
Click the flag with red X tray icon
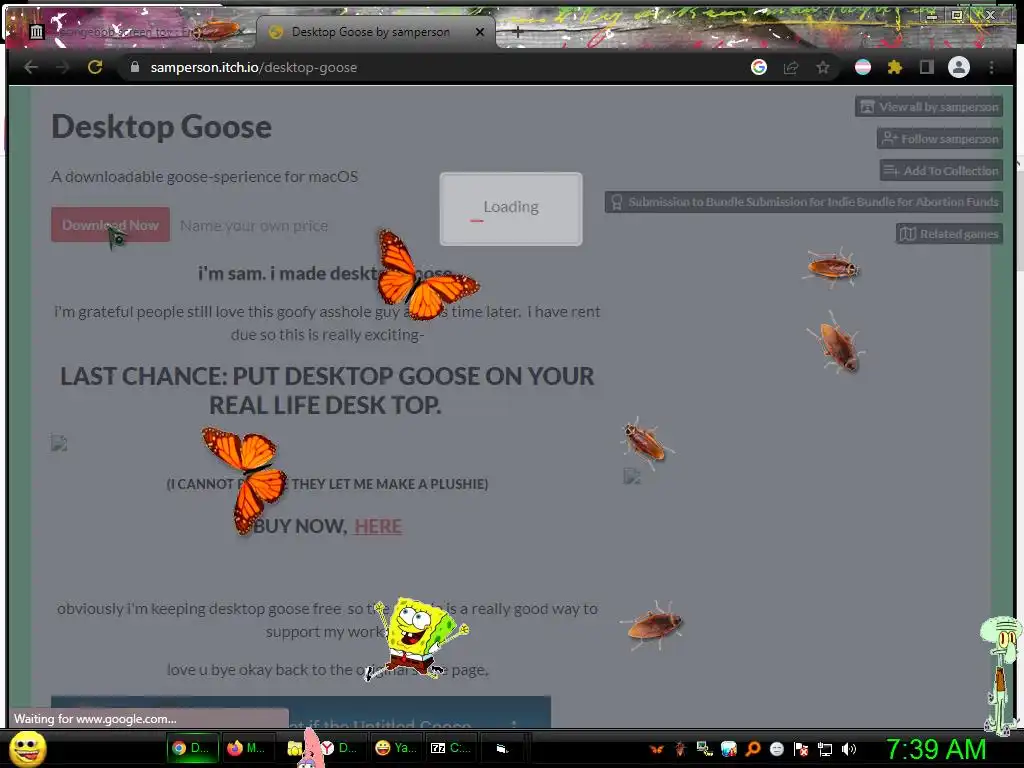click(801, 749)
